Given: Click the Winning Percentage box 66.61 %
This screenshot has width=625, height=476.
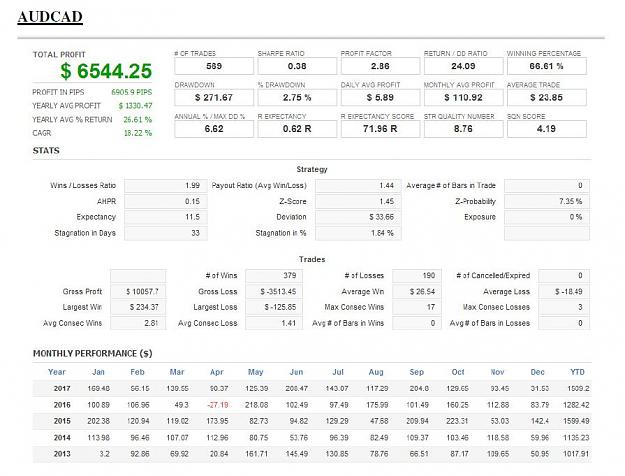Looking at the screenshot, I should click(546, 66).
